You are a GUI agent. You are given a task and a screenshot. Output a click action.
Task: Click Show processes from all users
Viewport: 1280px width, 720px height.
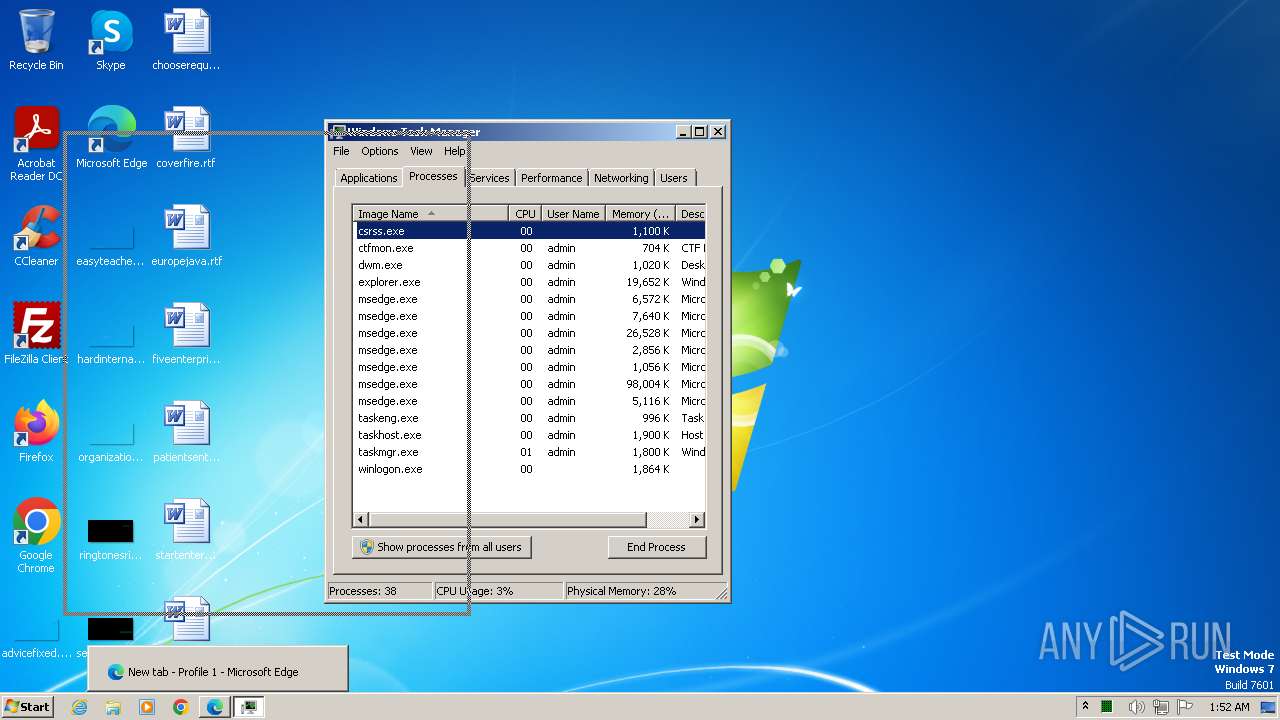[x=441, y=547]
